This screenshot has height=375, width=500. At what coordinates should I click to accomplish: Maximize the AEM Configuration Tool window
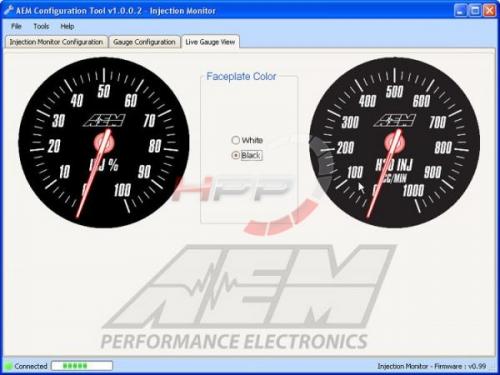tap(475, 11)
